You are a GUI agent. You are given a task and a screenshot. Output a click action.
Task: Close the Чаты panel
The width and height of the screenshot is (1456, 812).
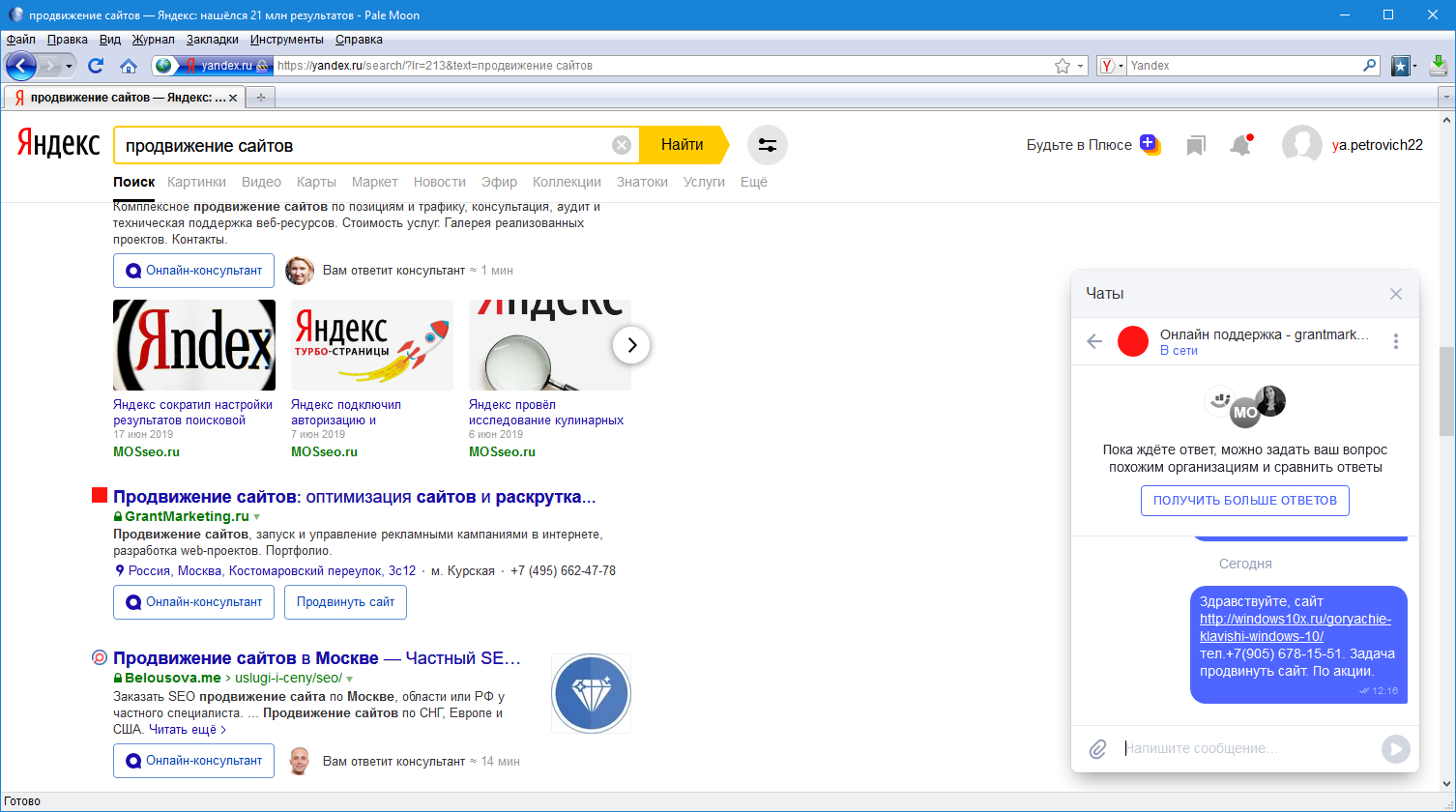click(x=1396, y=294)
